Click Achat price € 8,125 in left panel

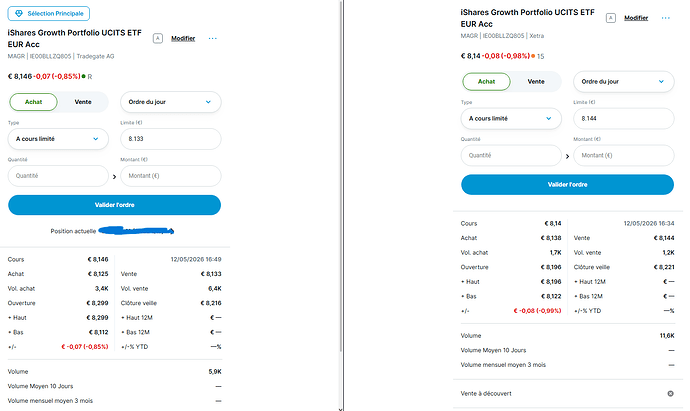pyautogui.click(x=98, y=274)
